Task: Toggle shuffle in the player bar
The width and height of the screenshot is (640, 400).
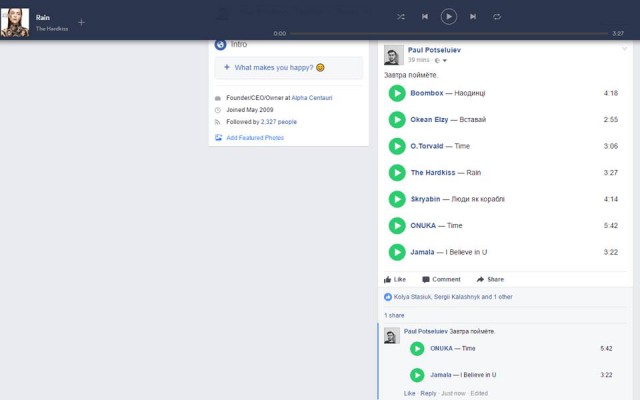Action: (401, 17)
